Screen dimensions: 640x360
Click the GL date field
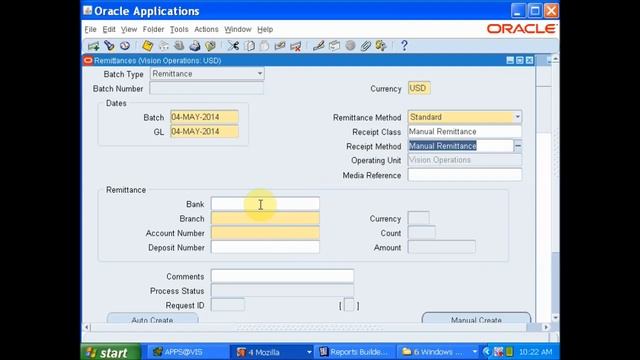204,131
